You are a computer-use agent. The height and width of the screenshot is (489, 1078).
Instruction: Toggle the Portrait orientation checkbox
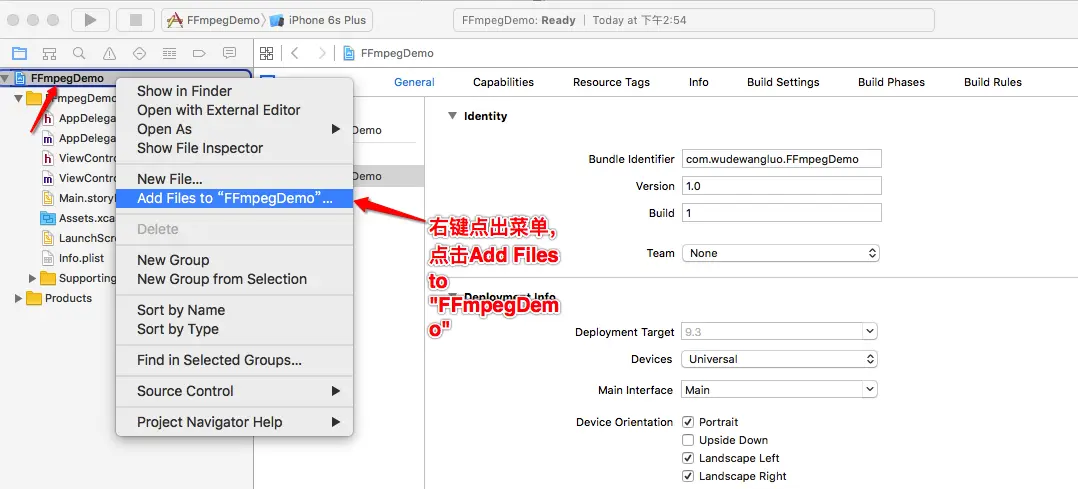[x=688, y=422]
